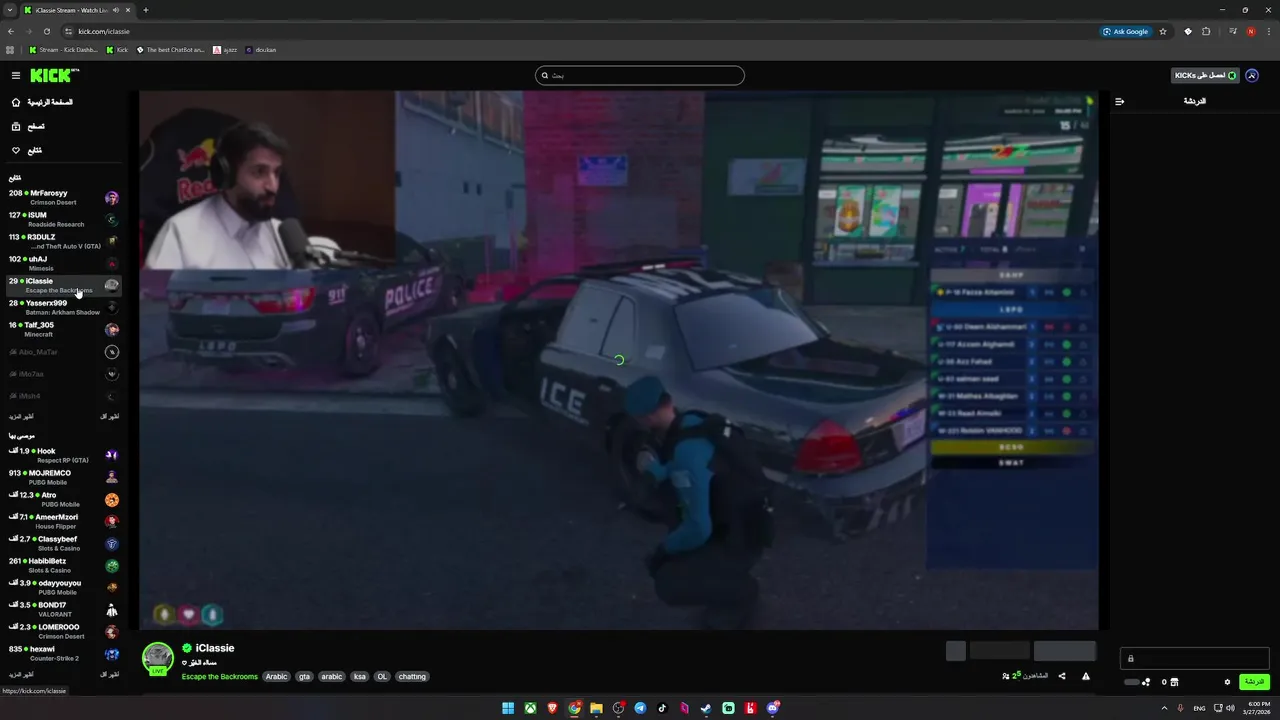The width and height of the screenshot is (1280, 720).
Task: Open the Following heart sidebar item
Action: point(62,150)
